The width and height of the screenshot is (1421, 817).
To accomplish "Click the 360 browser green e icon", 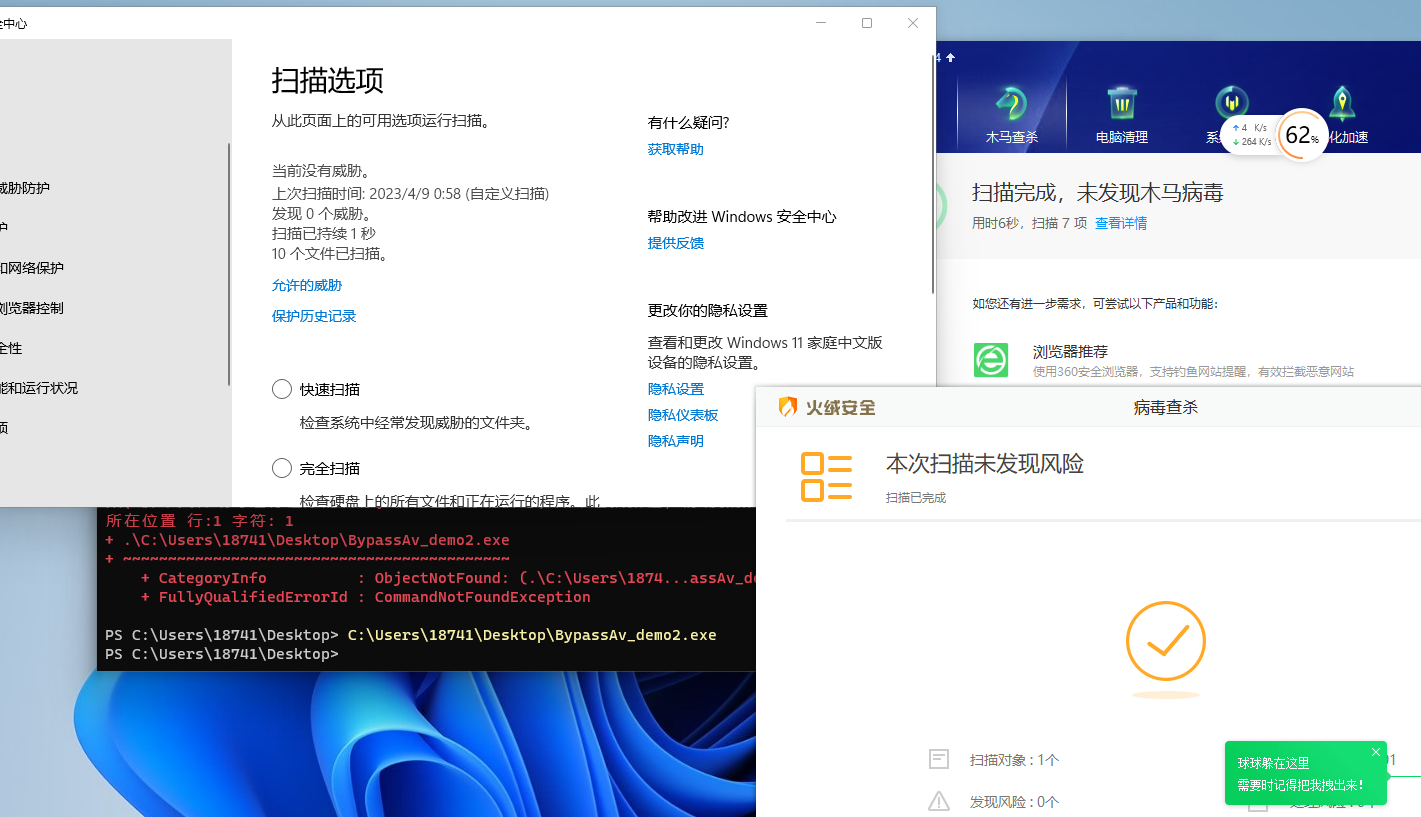I will pos(991,360).
